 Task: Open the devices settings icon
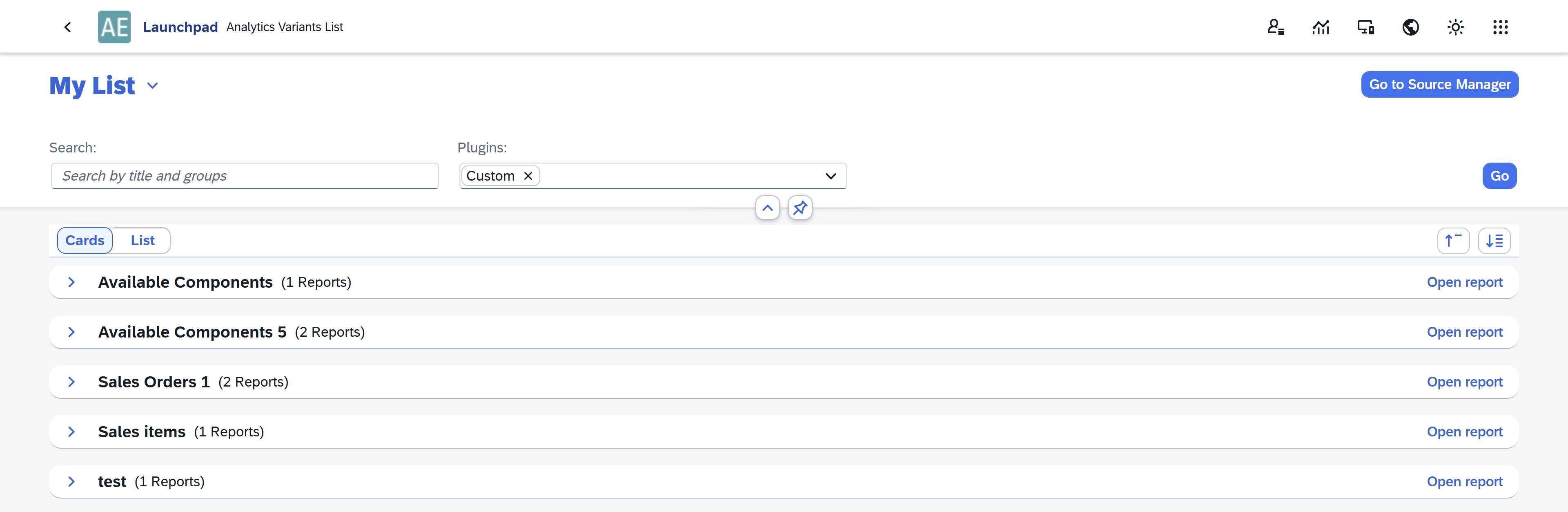pyautogui.click(x=1365, y=27)
